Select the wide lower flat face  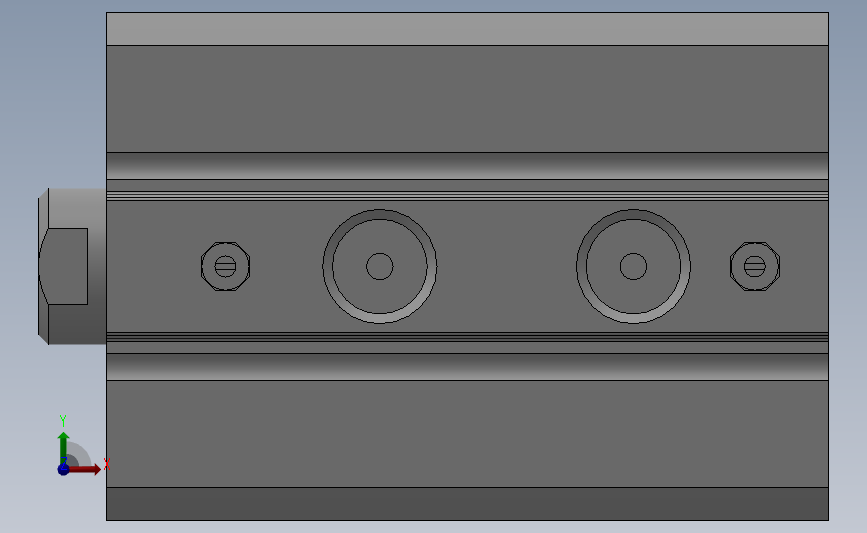pos(467,434)
